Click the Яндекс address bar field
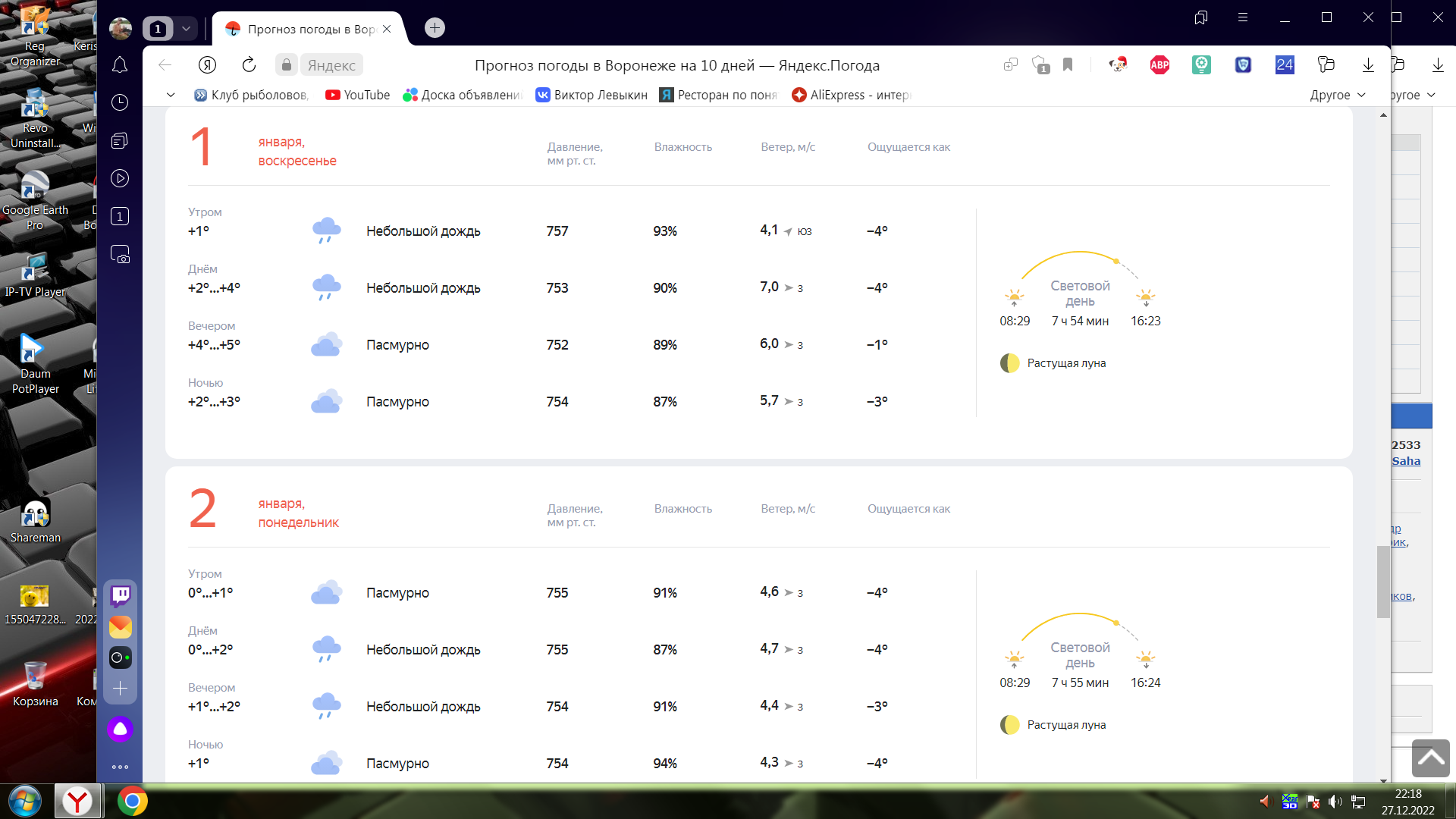Viewport: 1456px width, 819px height. tap(331, 65)
